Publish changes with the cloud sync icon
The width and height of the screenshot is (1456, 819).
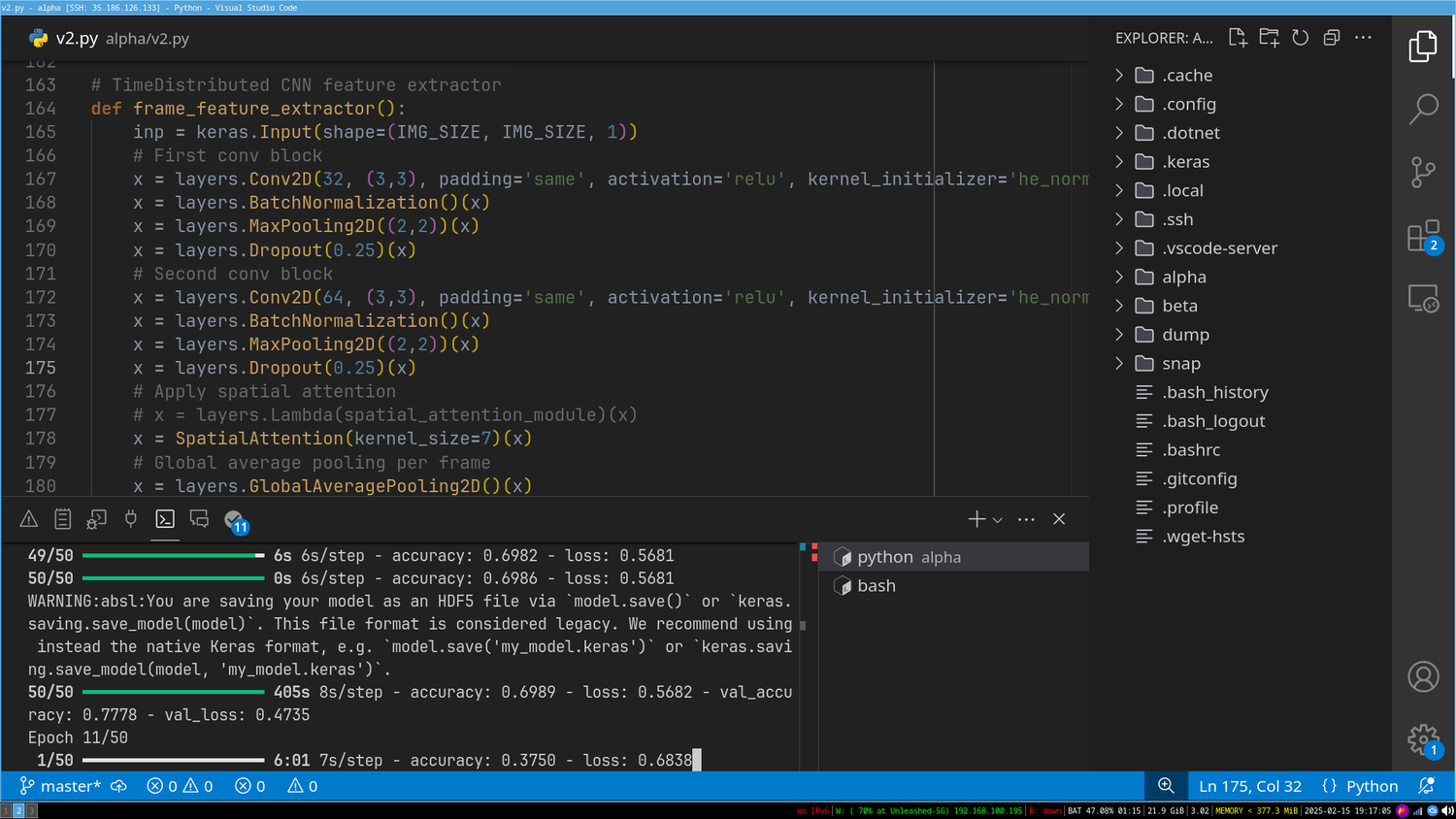(x=118, y=786)
